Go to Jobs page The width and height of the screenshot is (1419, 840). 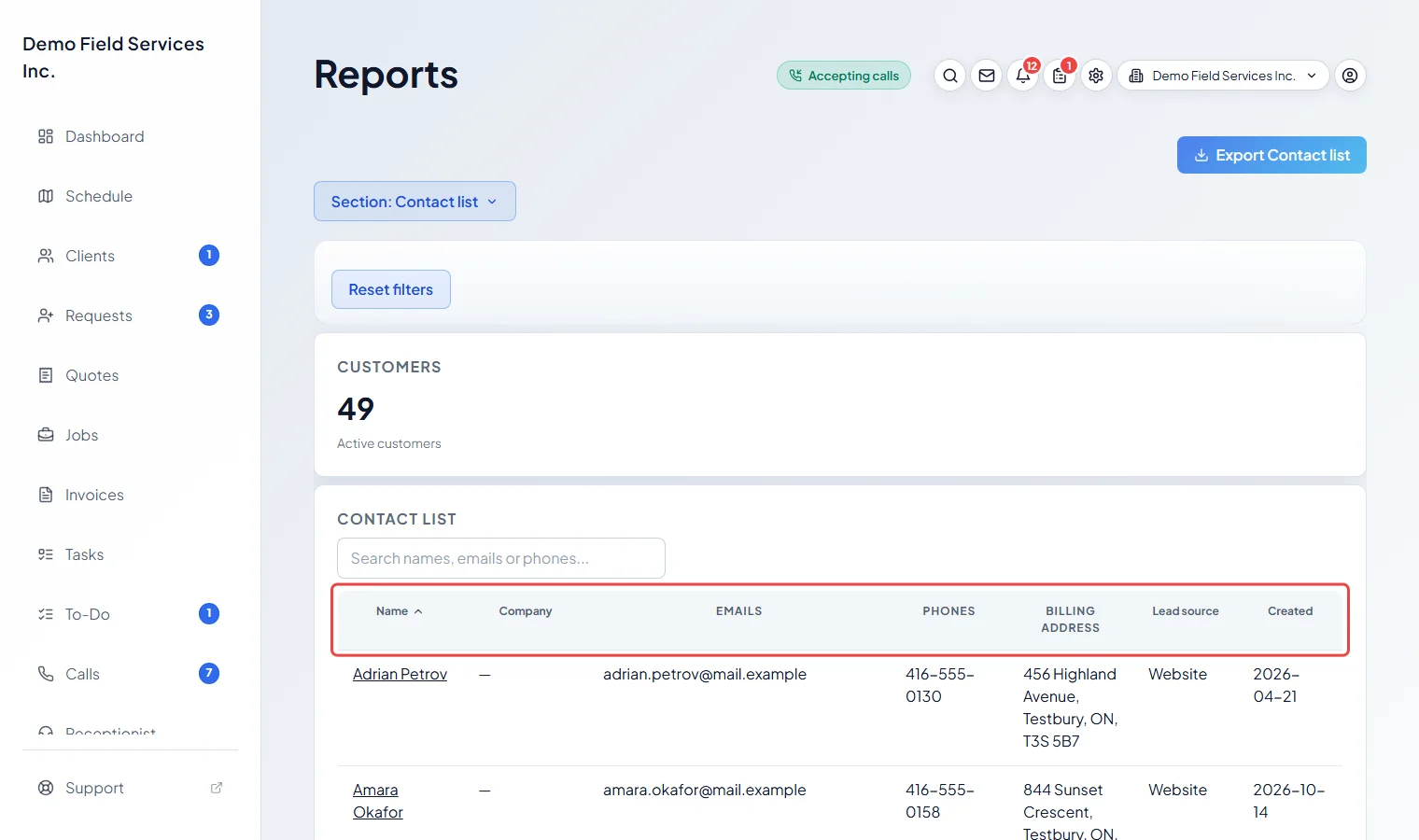(x=131, y=435)
